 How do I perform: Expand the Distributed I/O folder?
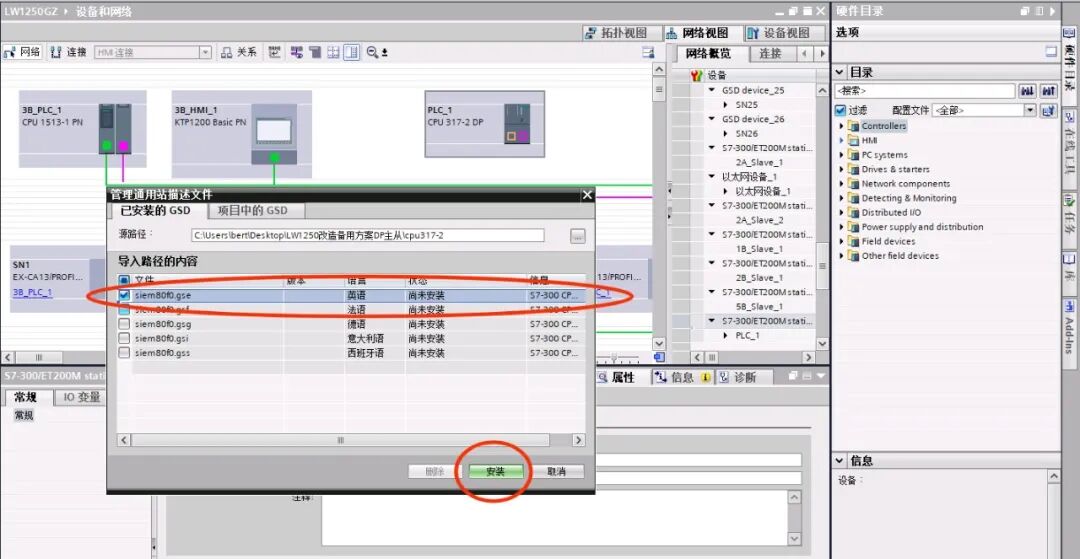click(841, 213)
